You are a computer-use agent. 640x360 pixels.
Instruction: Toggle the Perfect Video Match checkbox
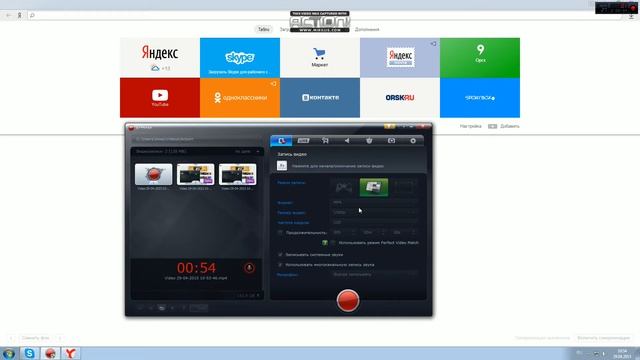pos(333,243)
